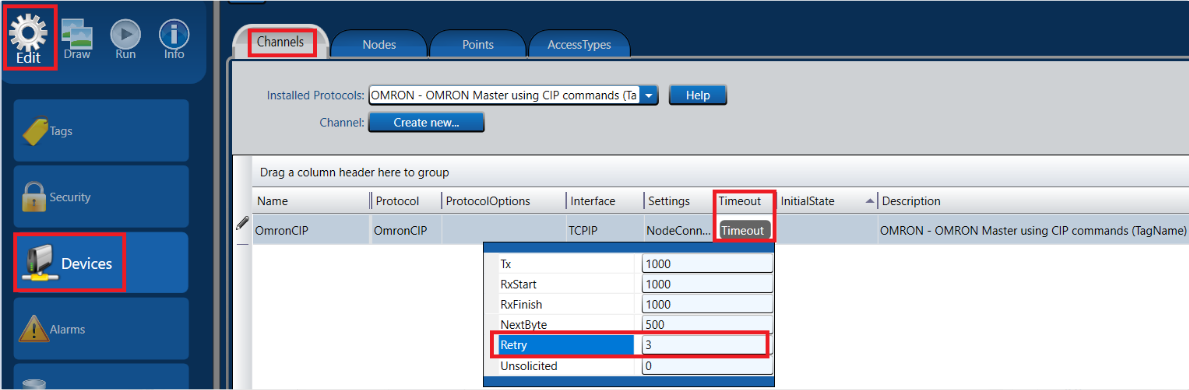Switch to the Nodes tab
Image resolution: width=1189 pixels, height=390 pixels.
coord(379,45)
